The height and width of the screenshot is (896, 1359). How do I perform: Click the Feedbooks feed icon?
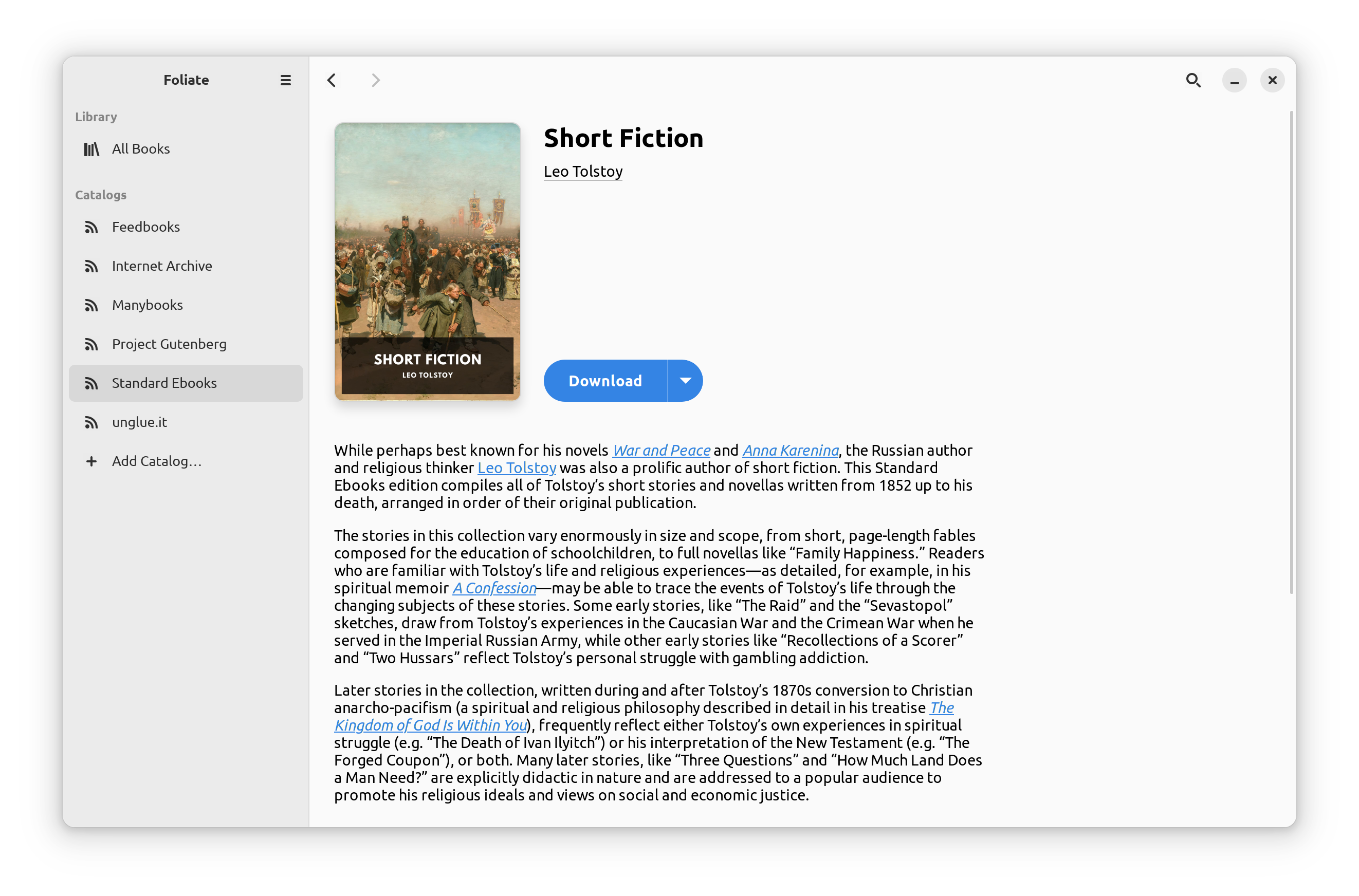tap(91, 228)
